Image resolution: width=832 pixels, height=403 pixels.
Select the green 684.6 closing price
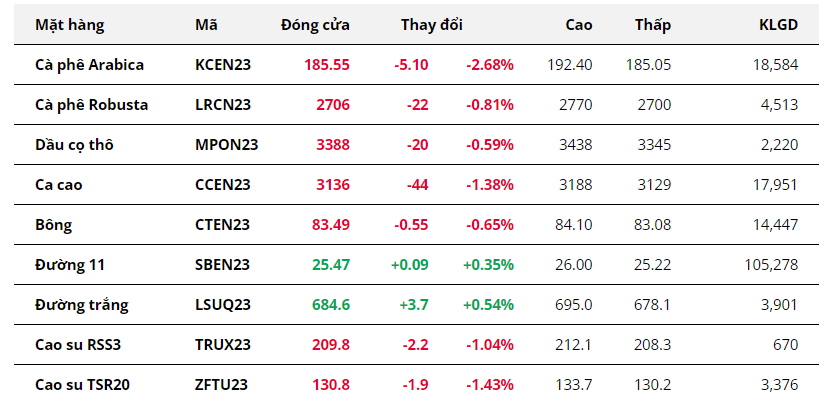[x=331, y=304]
